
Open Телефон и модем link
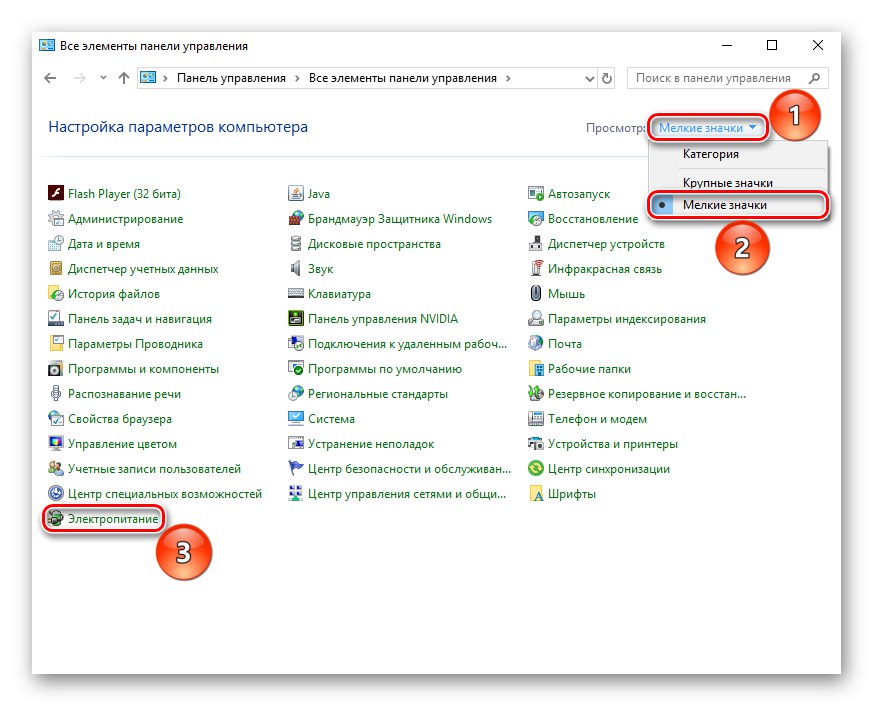click(x=597, y=419)
